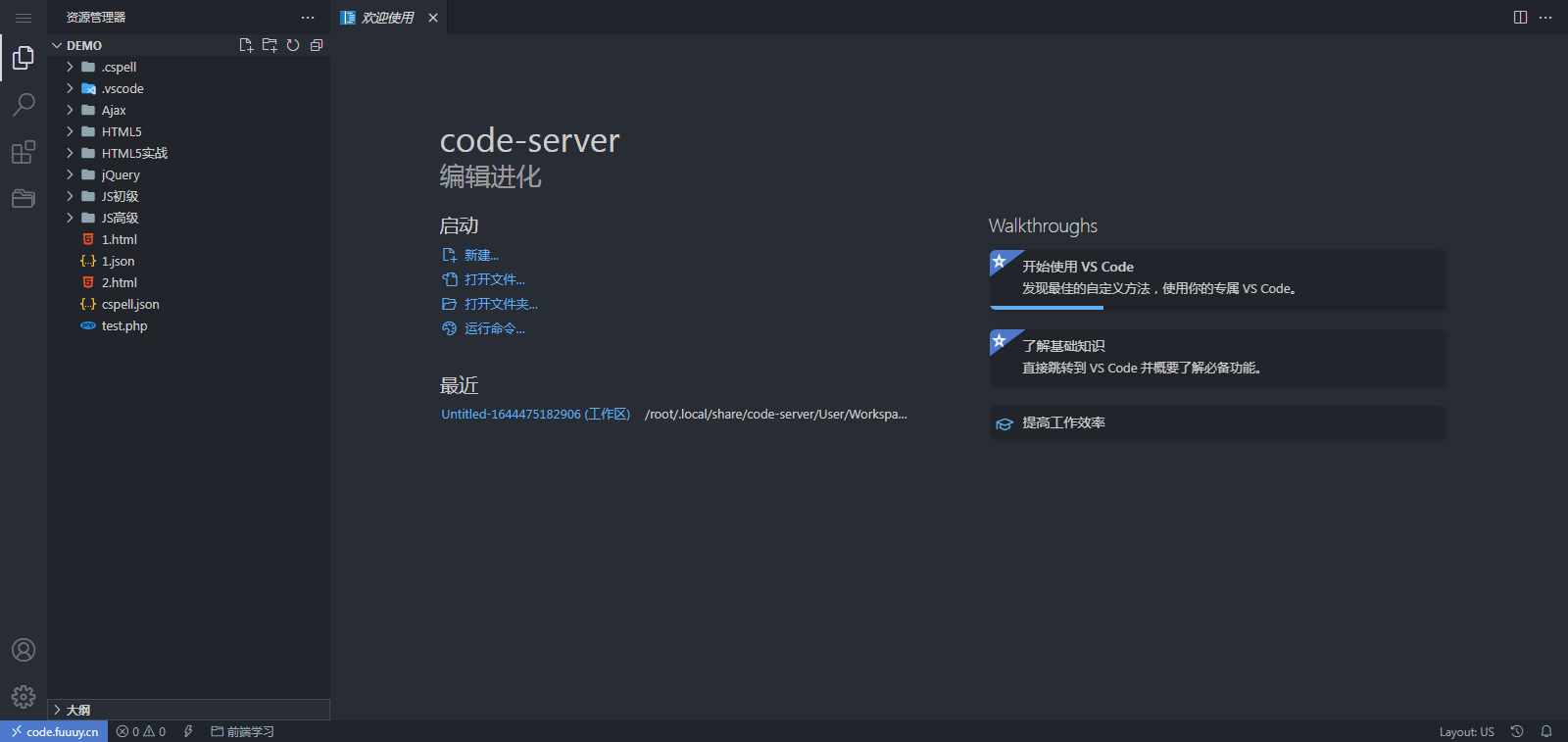Show the Explorer view in activity bar

point(24,59)
